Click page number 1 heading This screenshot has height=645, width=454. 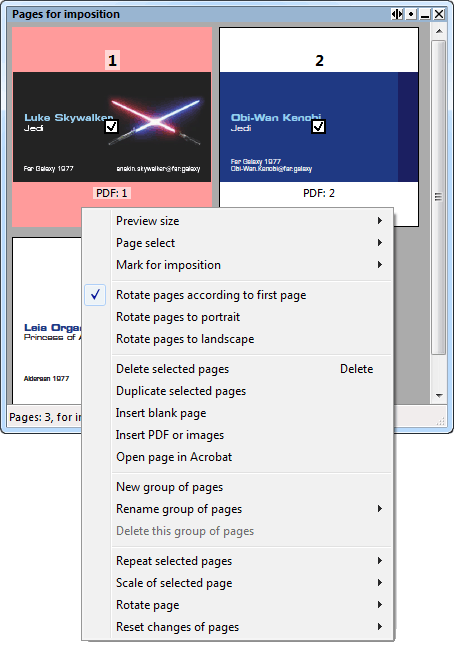point(112,60)
